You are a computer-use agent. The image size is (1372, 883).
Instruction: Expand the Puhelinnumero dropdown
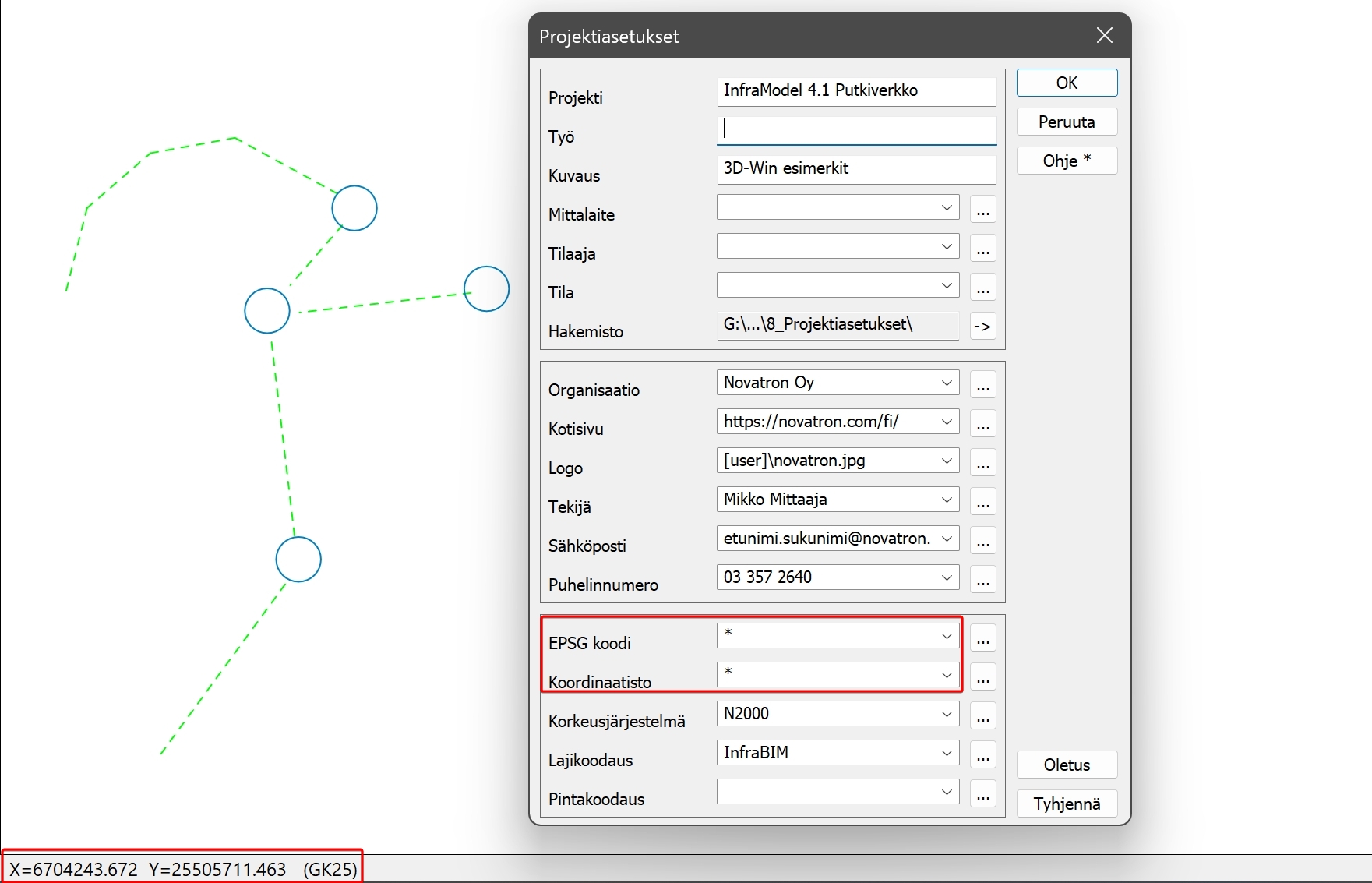[947, 577]
